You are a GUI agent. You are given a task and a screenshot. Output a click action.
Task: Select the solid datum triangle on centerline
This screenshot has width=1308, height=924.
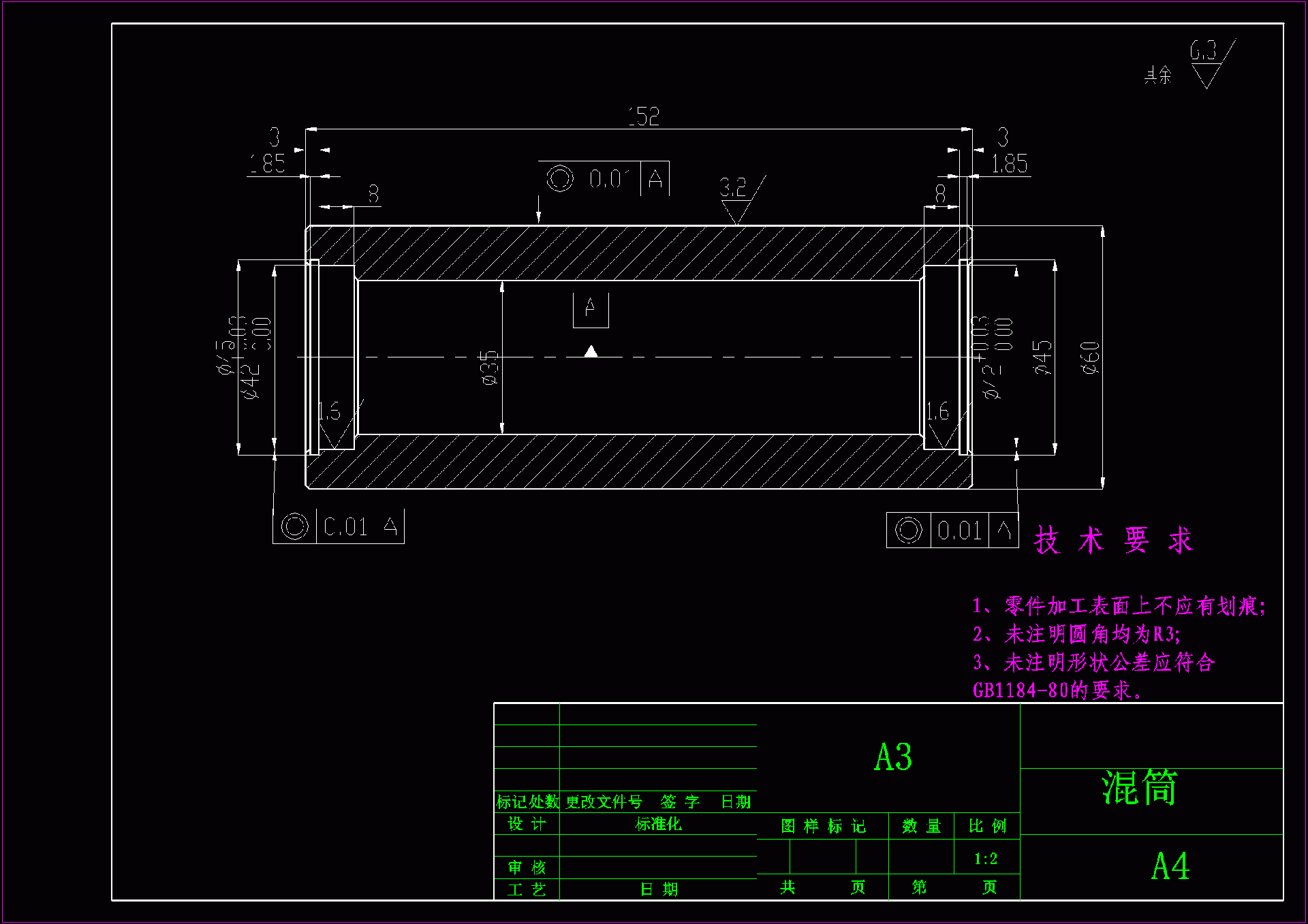point(591,351)
